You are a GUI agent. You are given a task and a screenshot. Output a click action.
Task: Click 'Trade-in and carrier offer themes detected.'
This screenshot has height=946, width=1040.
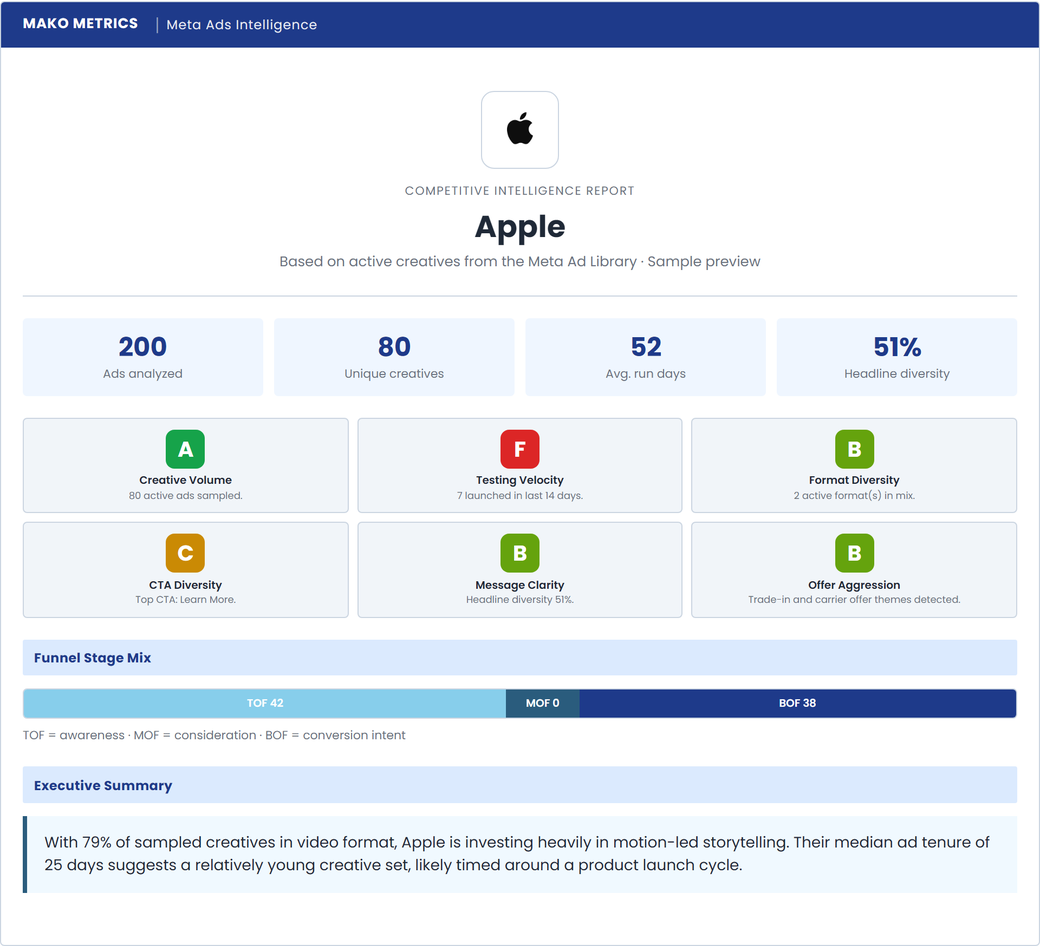[x=854, y=600]
